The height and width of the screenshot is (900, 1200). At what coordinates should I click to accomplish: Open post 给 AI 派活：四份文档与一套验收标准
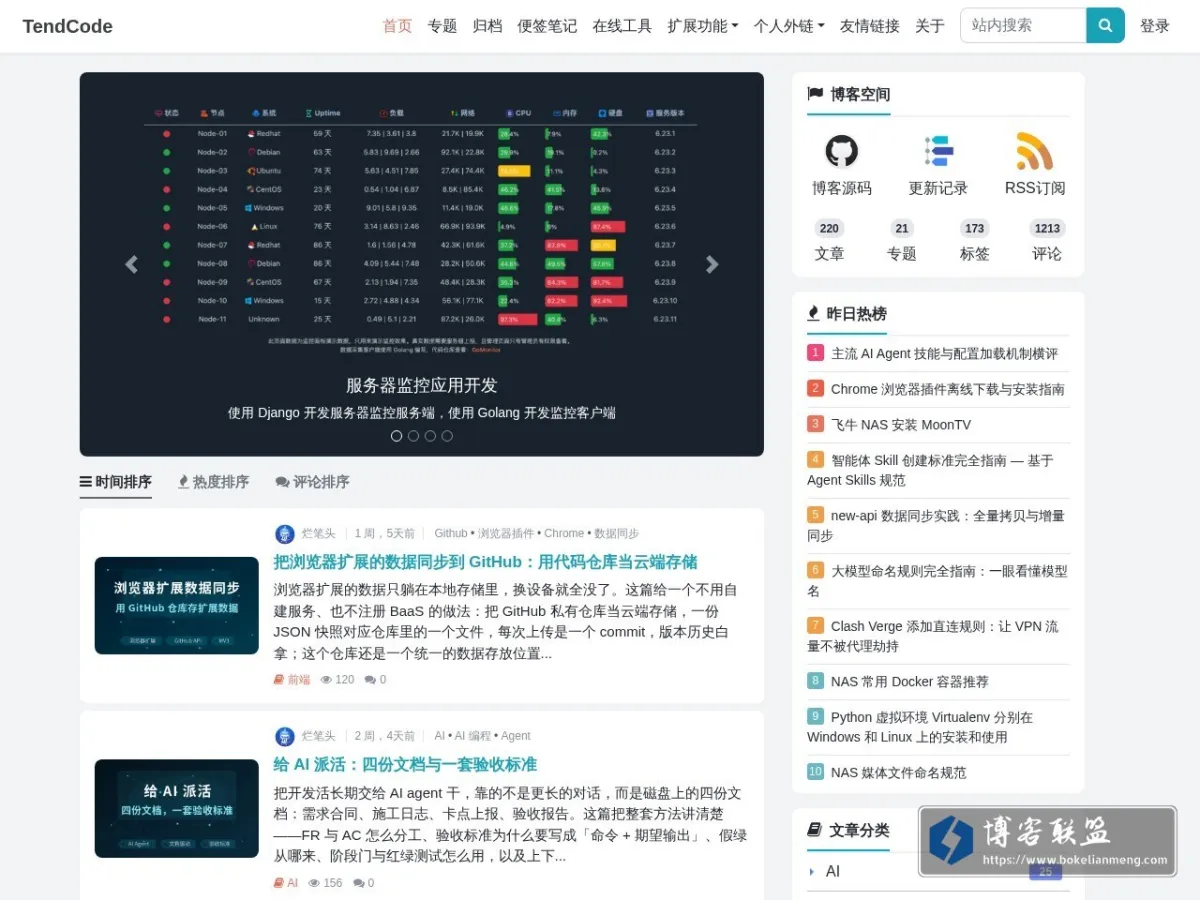tap(405, 765)
